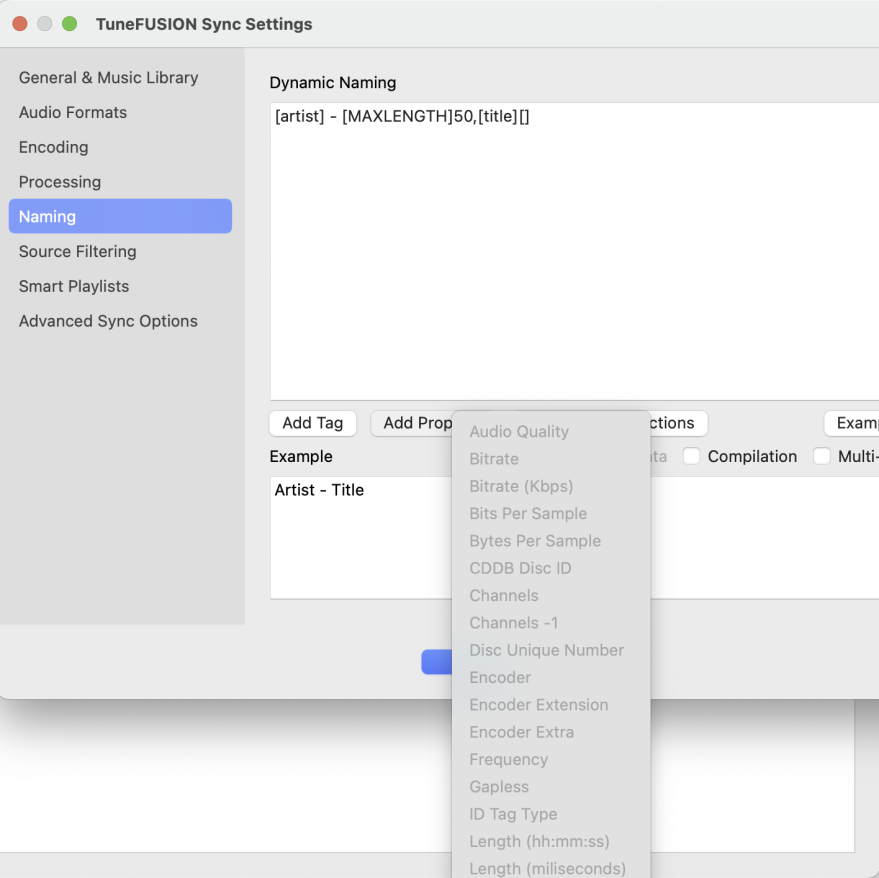Click the blue confirm button behind the menu
This screenshot has height=878, width=879.
[x=437, y=662]
